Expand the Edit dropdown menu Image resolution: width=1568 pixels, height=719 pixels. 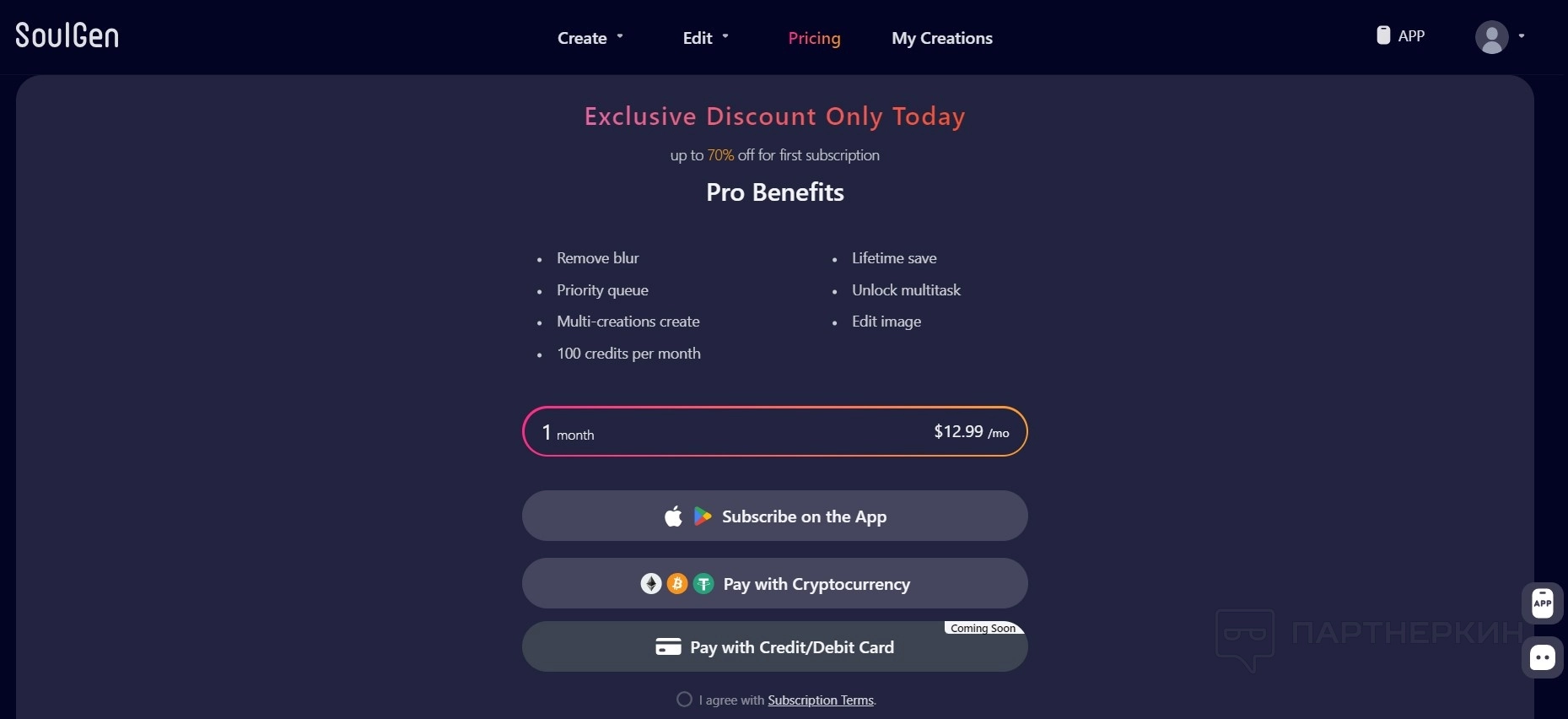point(705,38)
